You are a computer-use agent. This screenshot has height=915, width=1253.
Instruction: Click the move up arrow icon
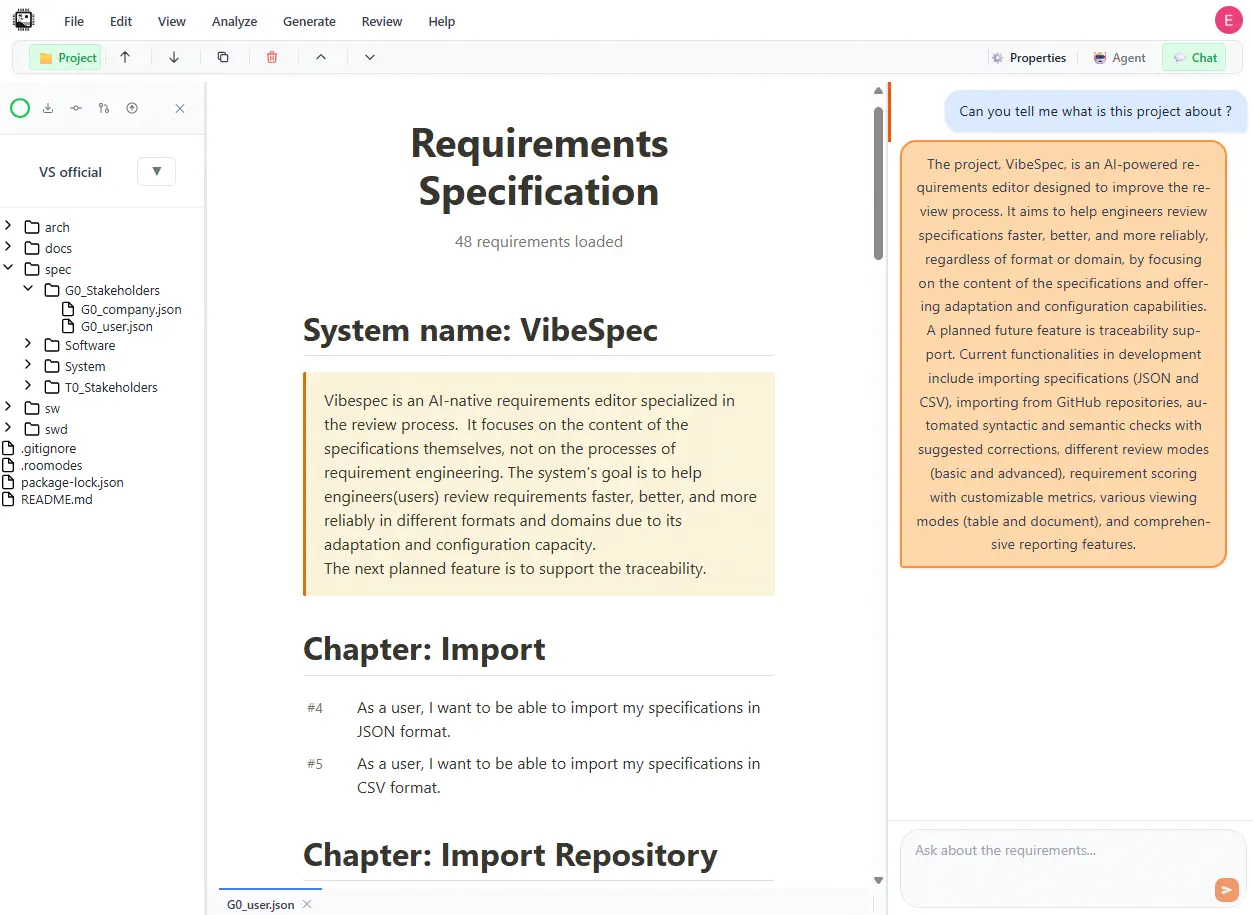(x=125, y=57)
